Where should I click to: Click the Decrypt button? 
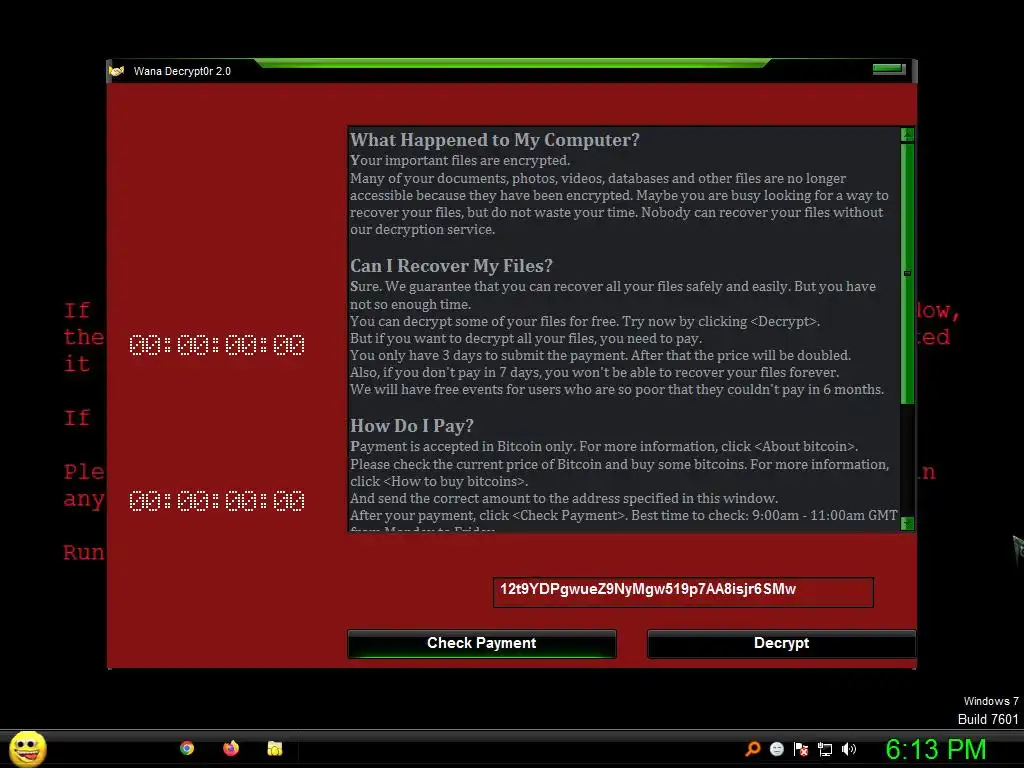(x=781, y=643)
